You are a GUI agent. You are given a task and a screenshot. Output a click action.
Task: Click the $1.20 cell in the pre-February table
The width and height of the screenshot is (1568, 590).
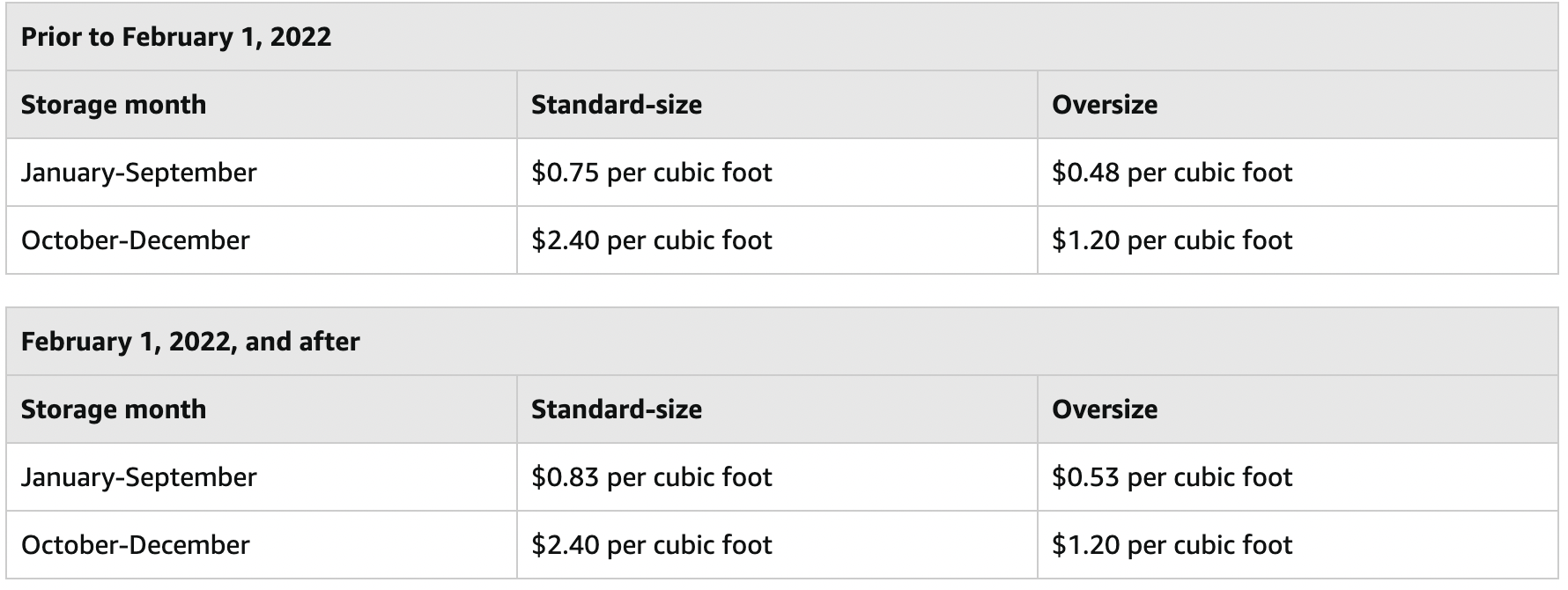[x=1172, y=240]
